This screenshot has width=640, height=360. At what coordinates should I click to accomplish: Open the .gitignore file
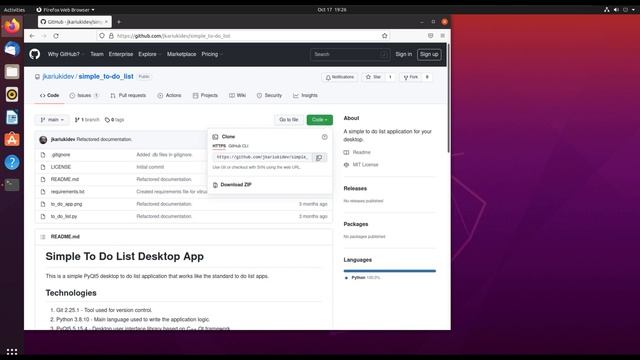pos(60,155)
